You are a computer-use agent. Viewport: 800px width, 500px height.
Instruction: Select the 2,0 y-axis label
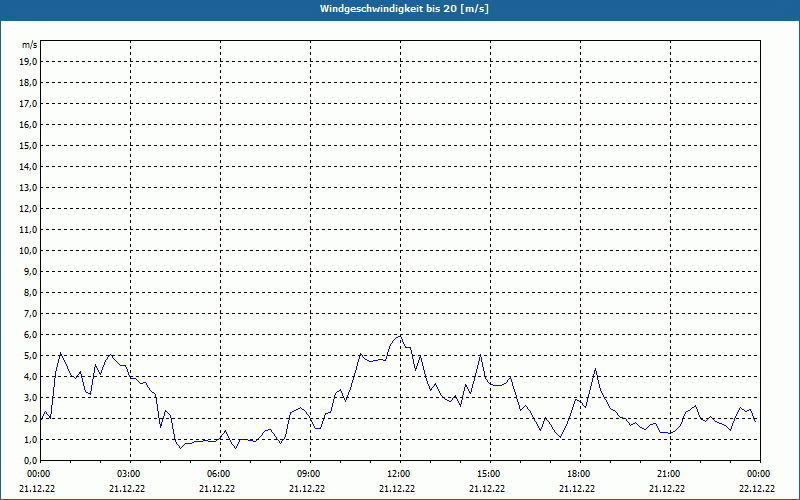point(30,418)
